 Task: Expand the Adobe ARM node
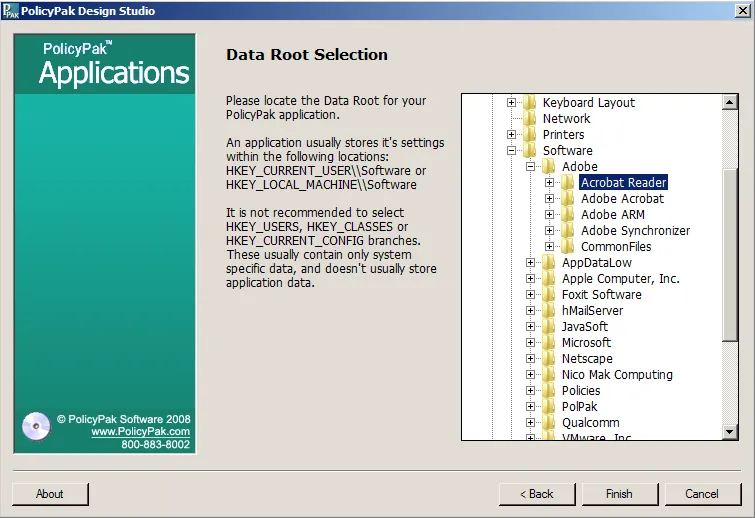549,214
